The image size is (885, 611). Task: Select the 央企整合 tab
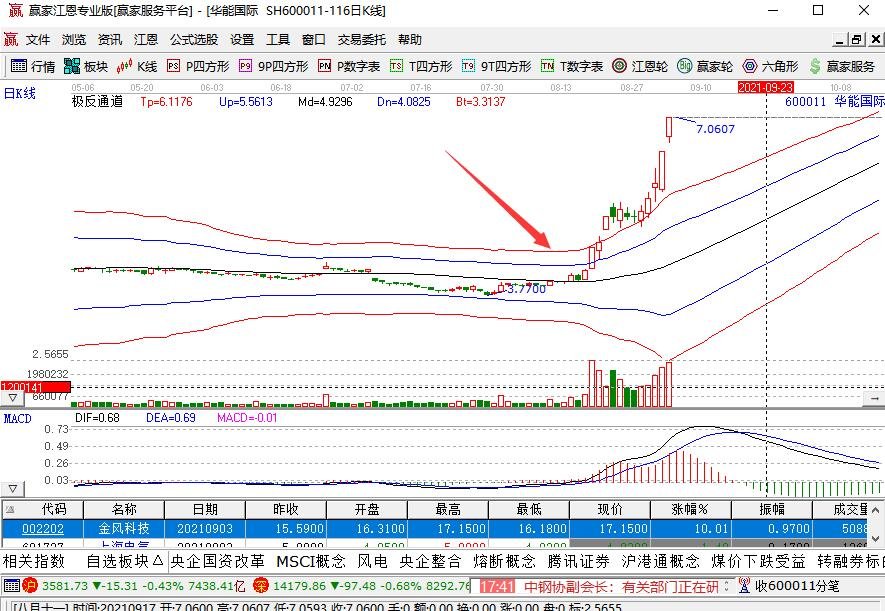click(431, 561)
